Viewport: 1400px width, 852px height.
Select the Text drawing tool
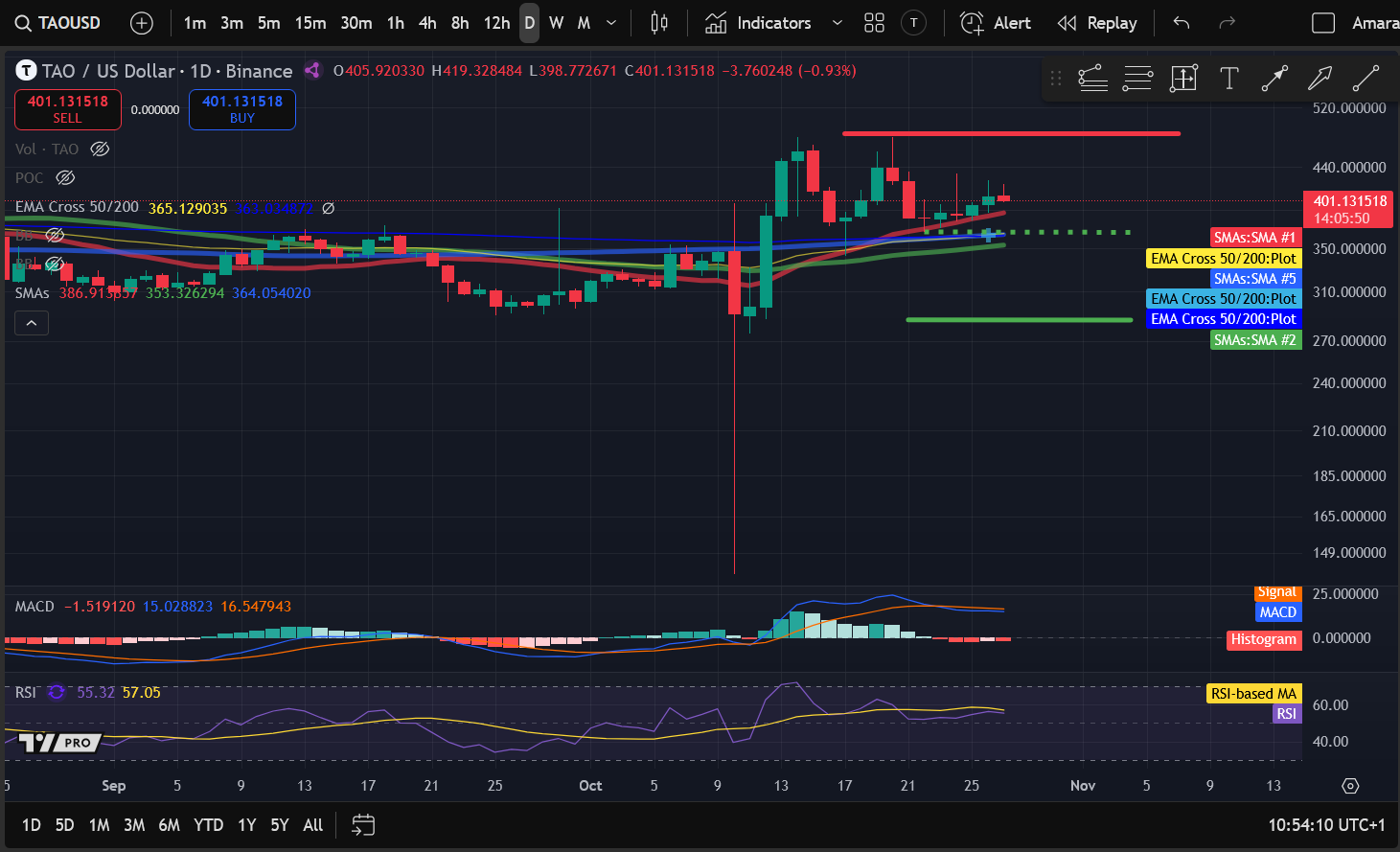coord(1228,79)
